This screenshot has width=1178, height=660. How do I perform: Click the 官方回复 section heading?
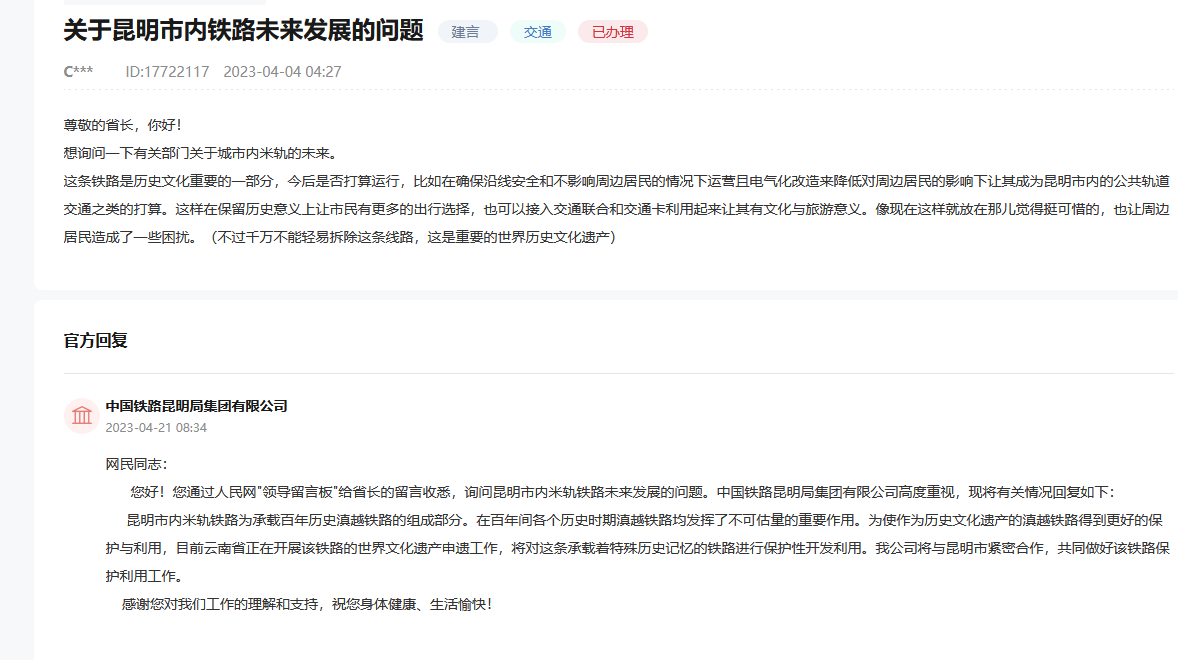[96, 341]
